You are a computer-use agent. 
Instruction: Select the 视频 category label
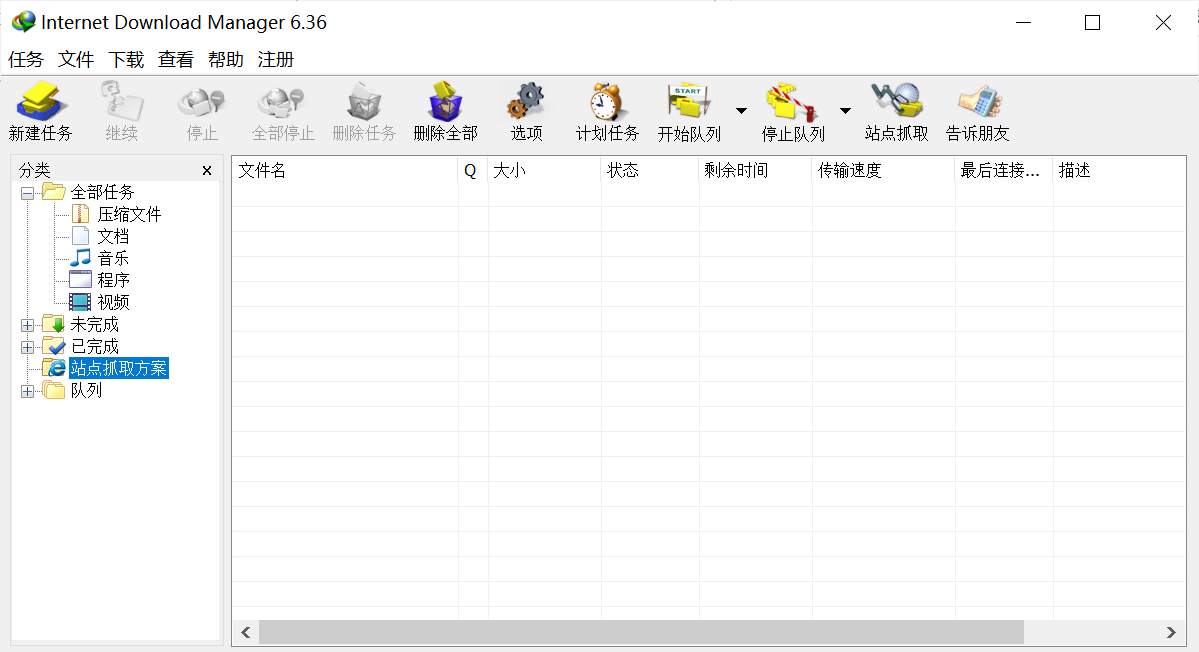click(113, 302)
